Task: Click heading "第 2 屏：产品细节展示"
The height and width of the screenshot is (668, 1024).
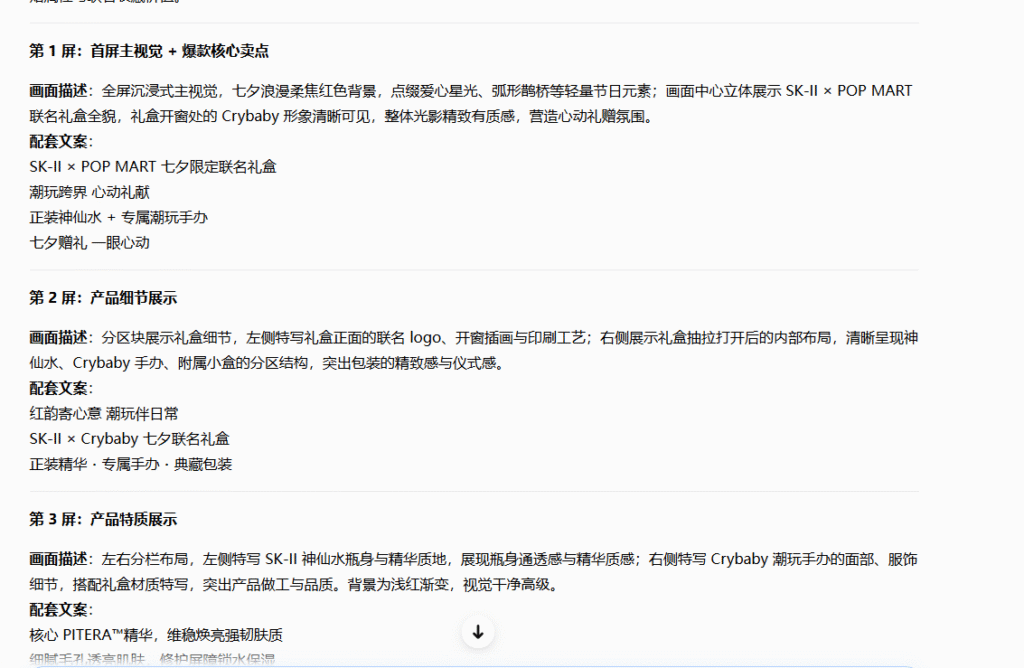Action: 103,298
